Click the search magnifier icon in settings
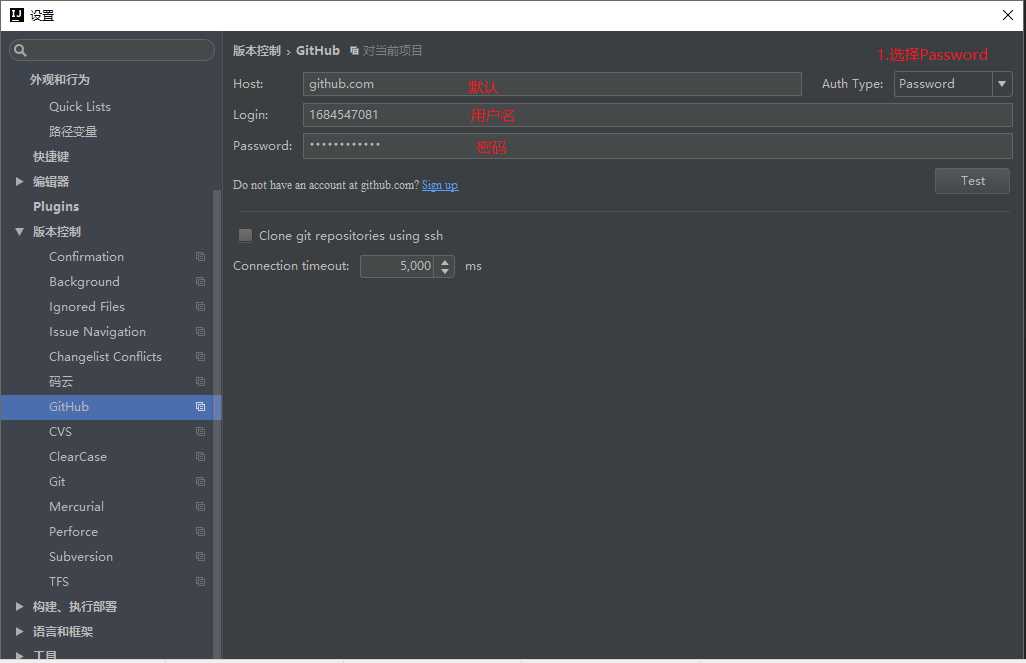The width and height of the screenshot is (1026, 663). click(20, 50)
